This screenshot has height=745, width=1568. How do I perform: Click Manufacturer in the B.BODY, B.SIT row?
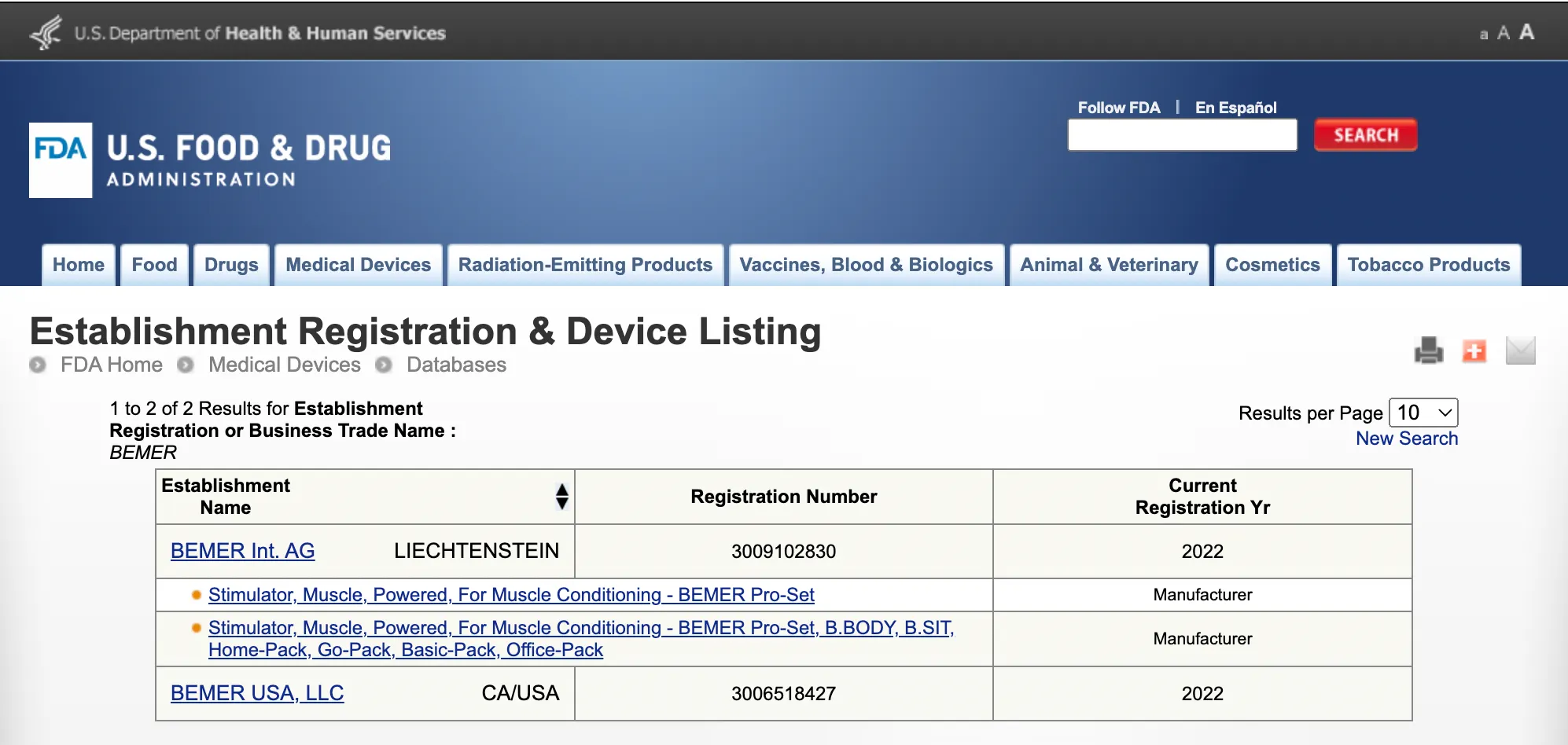coord(1202,639)
